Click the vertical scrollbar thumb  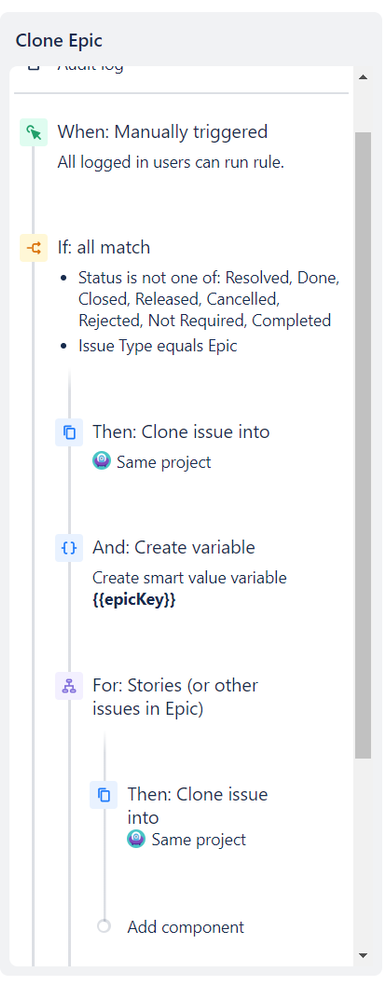[x=363, y=445]
